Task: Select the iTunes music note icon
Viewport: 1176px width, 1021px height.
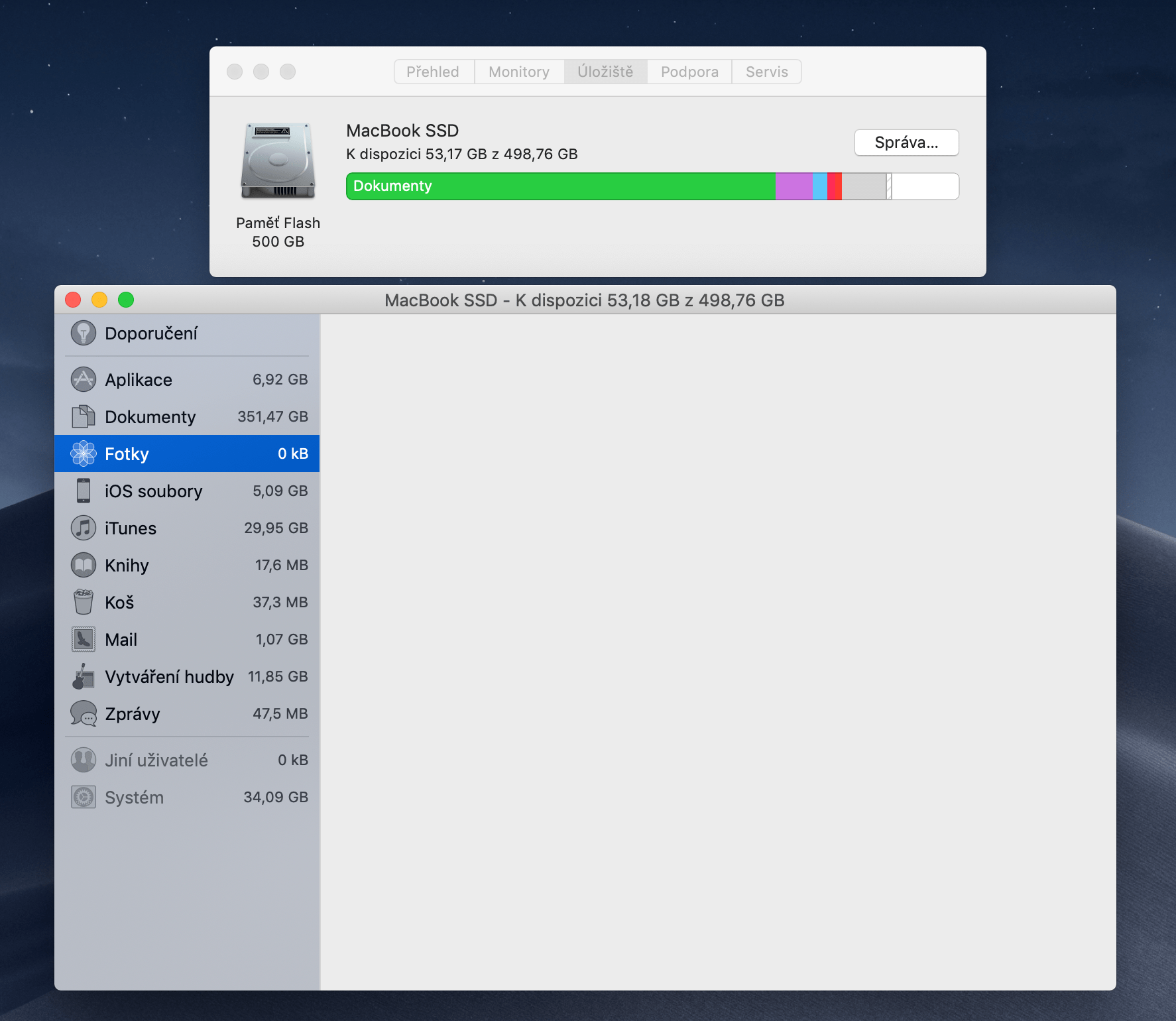Action: [x=84, y=528]
